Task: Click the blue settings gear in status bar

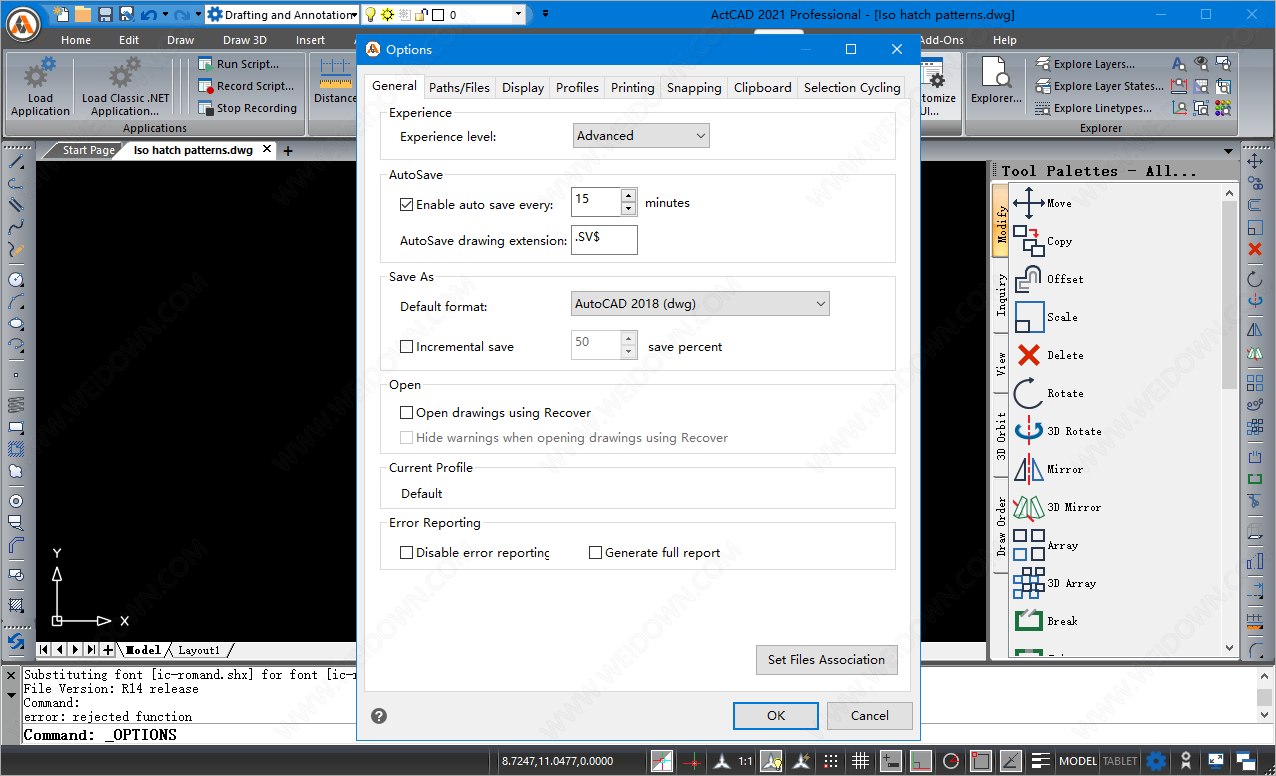Action: click(x=1156, y=761)
